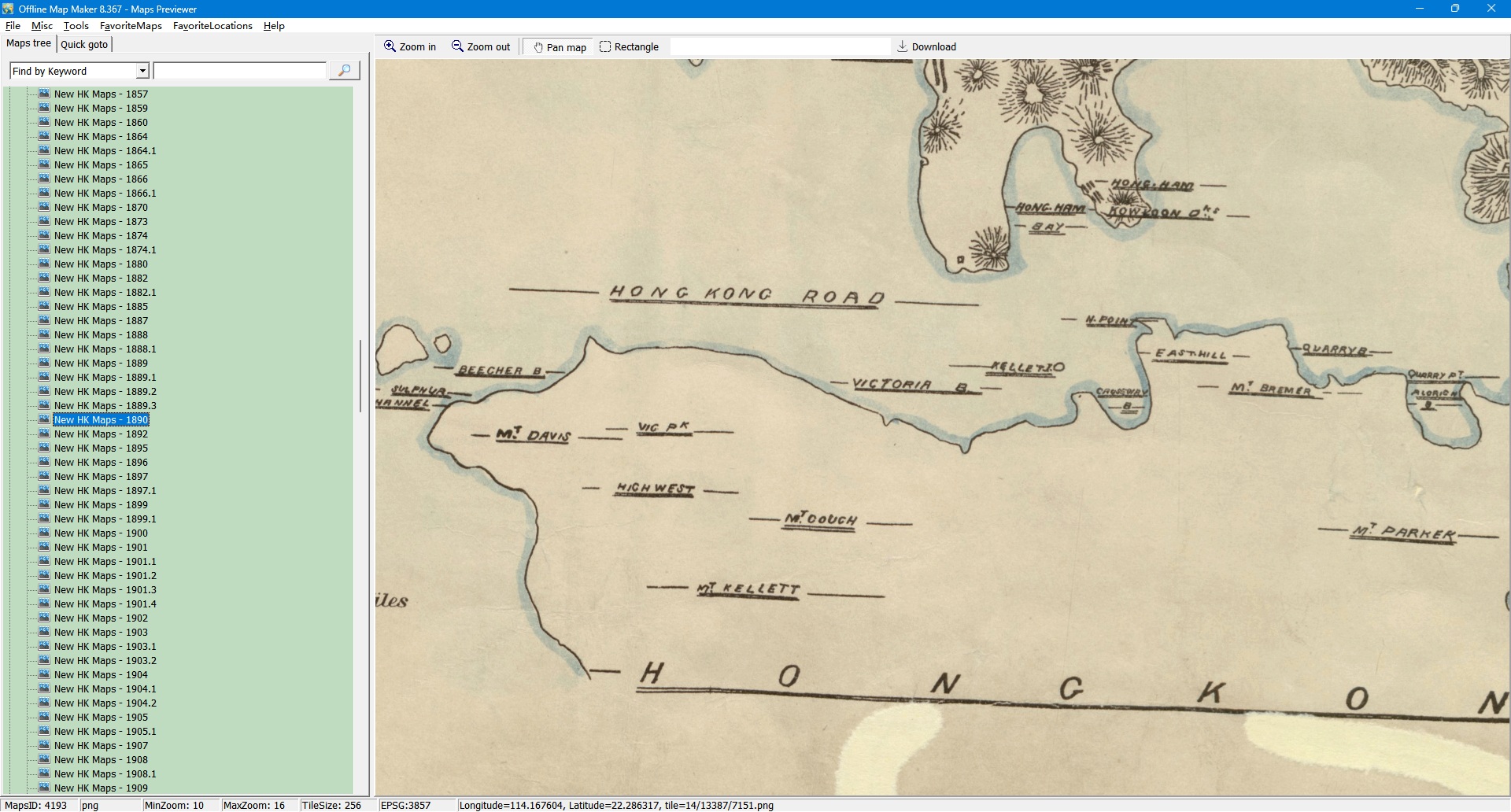Select New HK Maps - 1874.1 entry

point(105,250)
